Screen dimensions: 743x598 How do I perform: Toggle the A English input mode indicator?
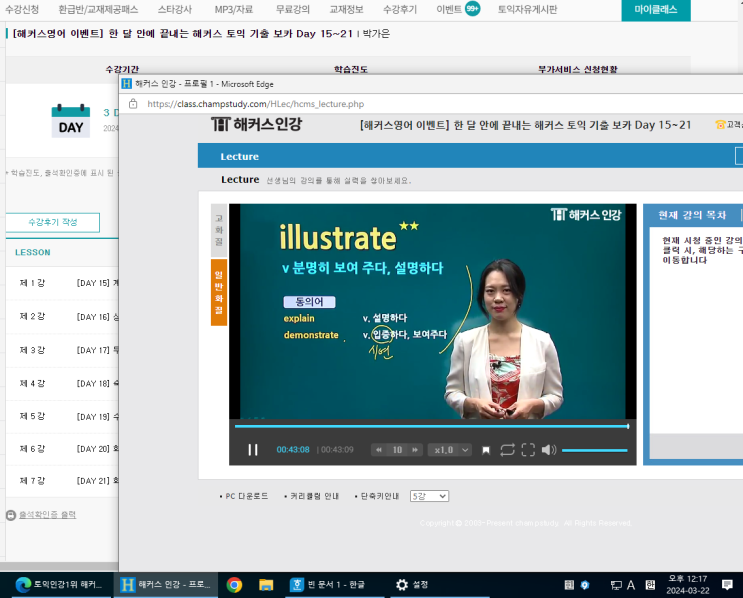[x=631, y=585]
